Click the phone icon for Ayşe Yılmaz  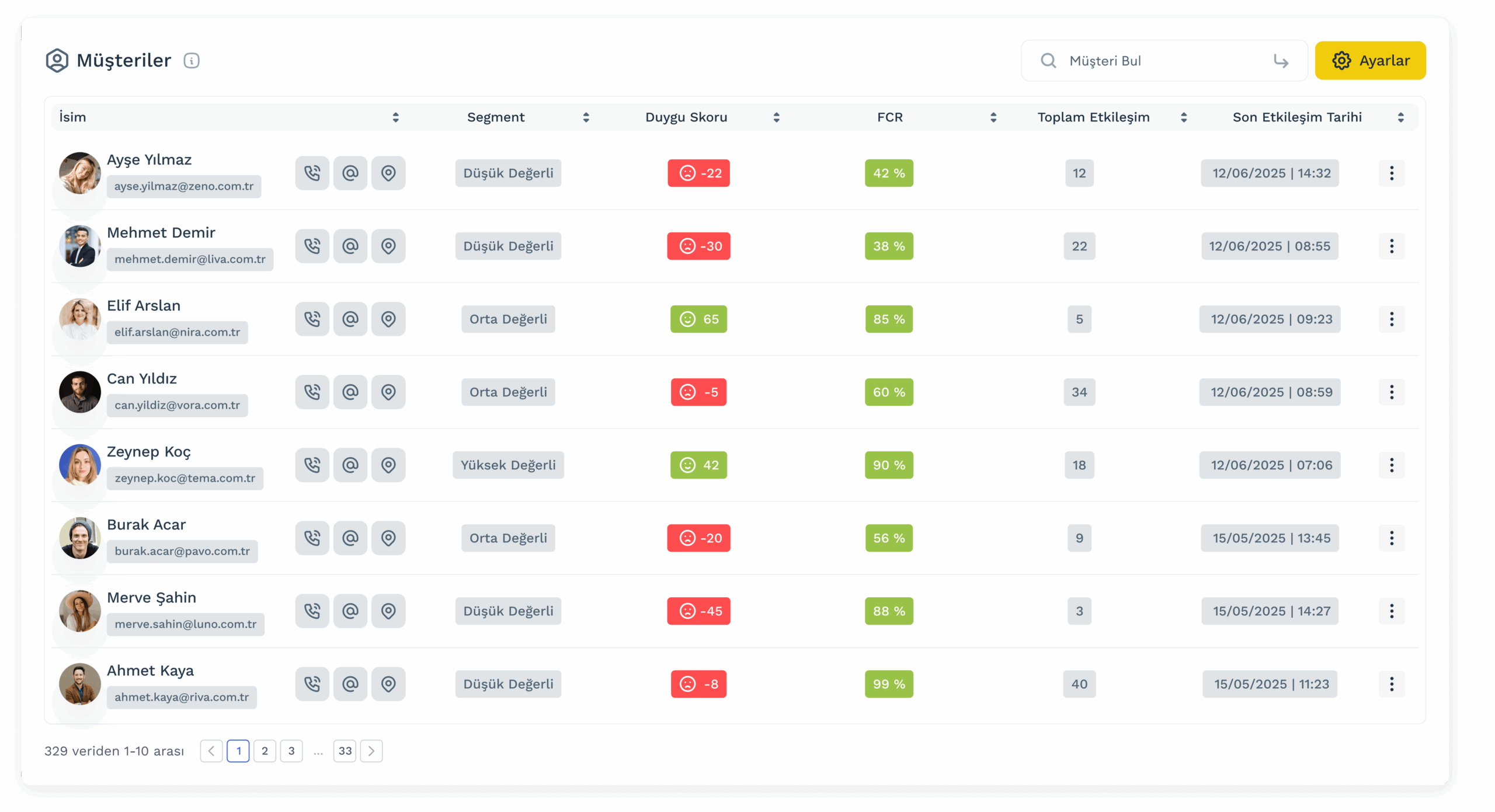[312, 173]
